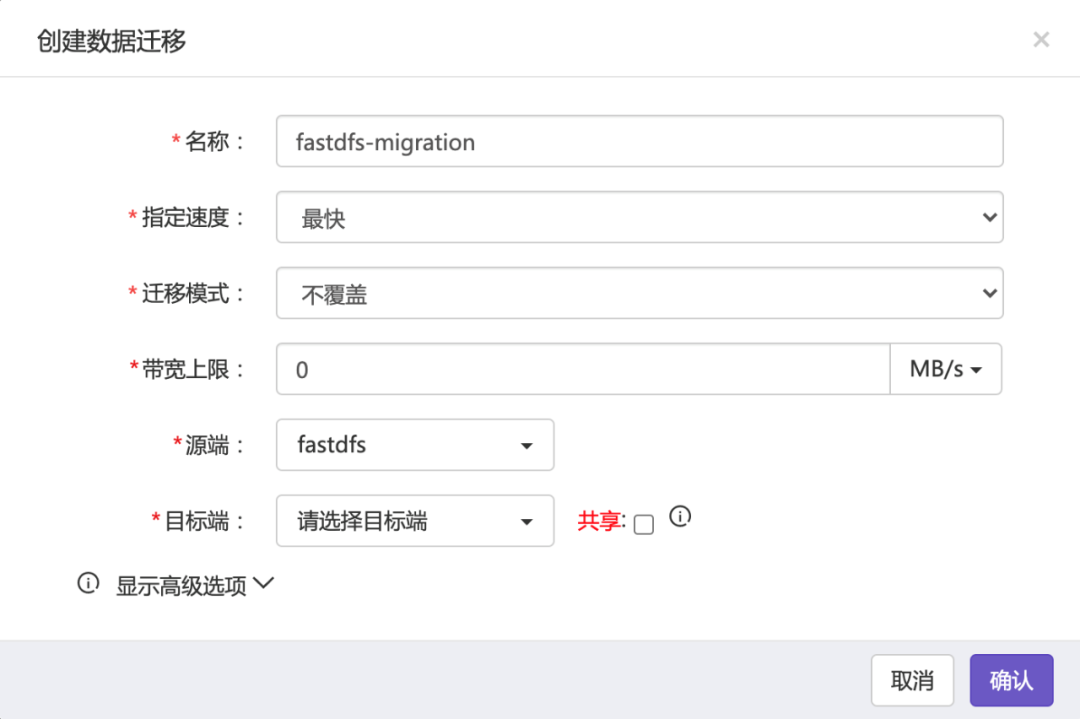1080x719 pixels.
Task: Focus the 名称 field containing fastdfs-migration
Action: pos(639,141)
